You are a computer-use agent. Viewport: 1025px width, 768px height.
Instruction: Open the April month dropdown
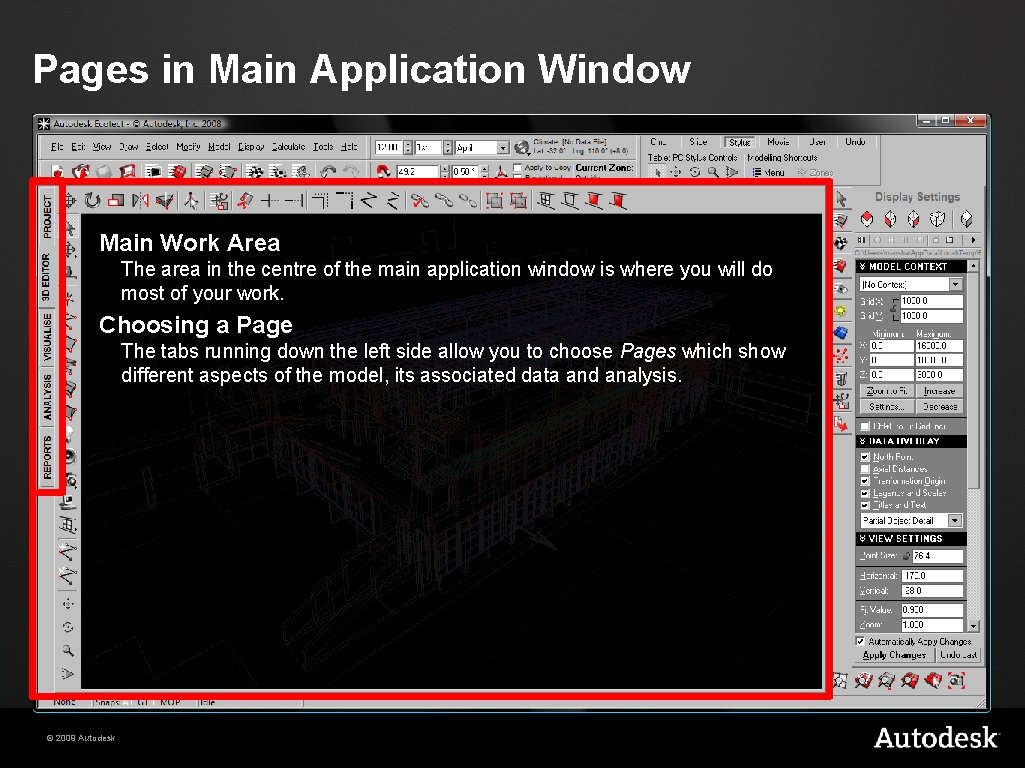point(505,146)
